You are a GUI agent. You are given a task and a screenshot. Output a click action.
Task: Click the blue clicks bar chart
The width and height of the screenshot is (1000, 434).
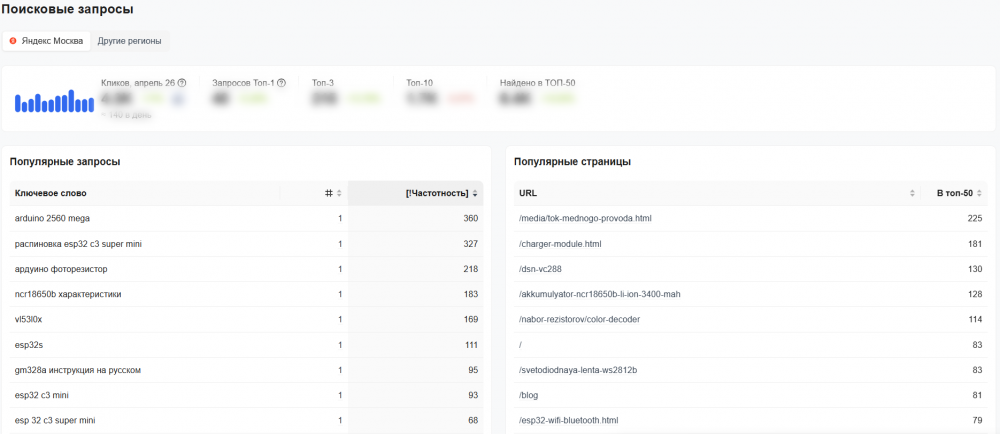coord(54,101)
